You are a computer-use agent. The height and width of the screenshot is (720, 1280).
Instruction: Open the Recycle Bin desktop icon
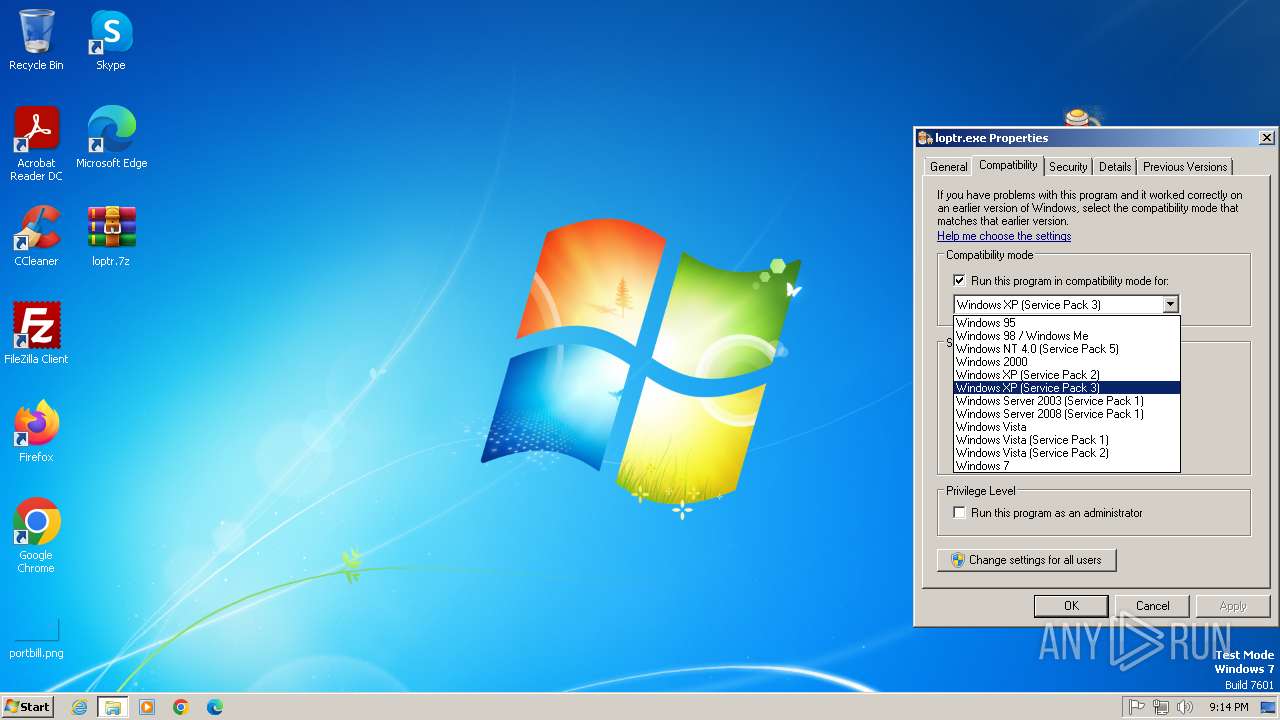point(36,40)
